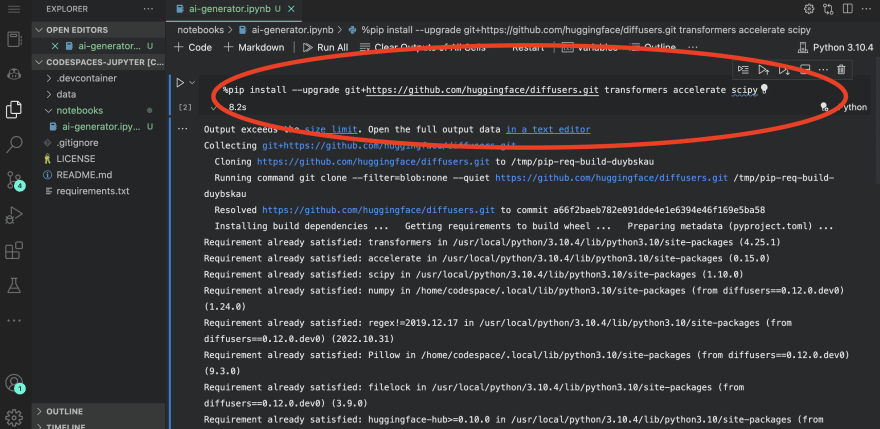The height and width of the screenshot is (429, 880).
Task: Collapse the Open Editors section
Action: pyautogui.click(x=40, y=30)
